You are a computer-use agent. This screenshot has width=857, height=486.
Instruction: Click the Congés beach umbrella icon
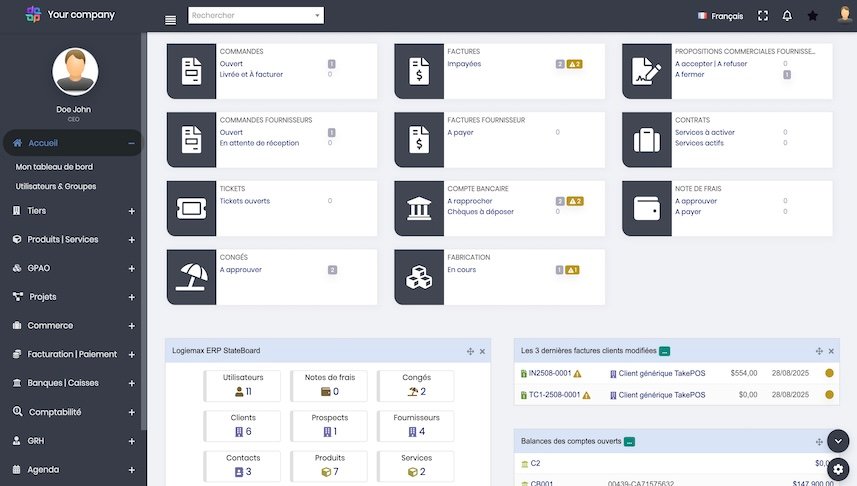(x=191, y=277)
